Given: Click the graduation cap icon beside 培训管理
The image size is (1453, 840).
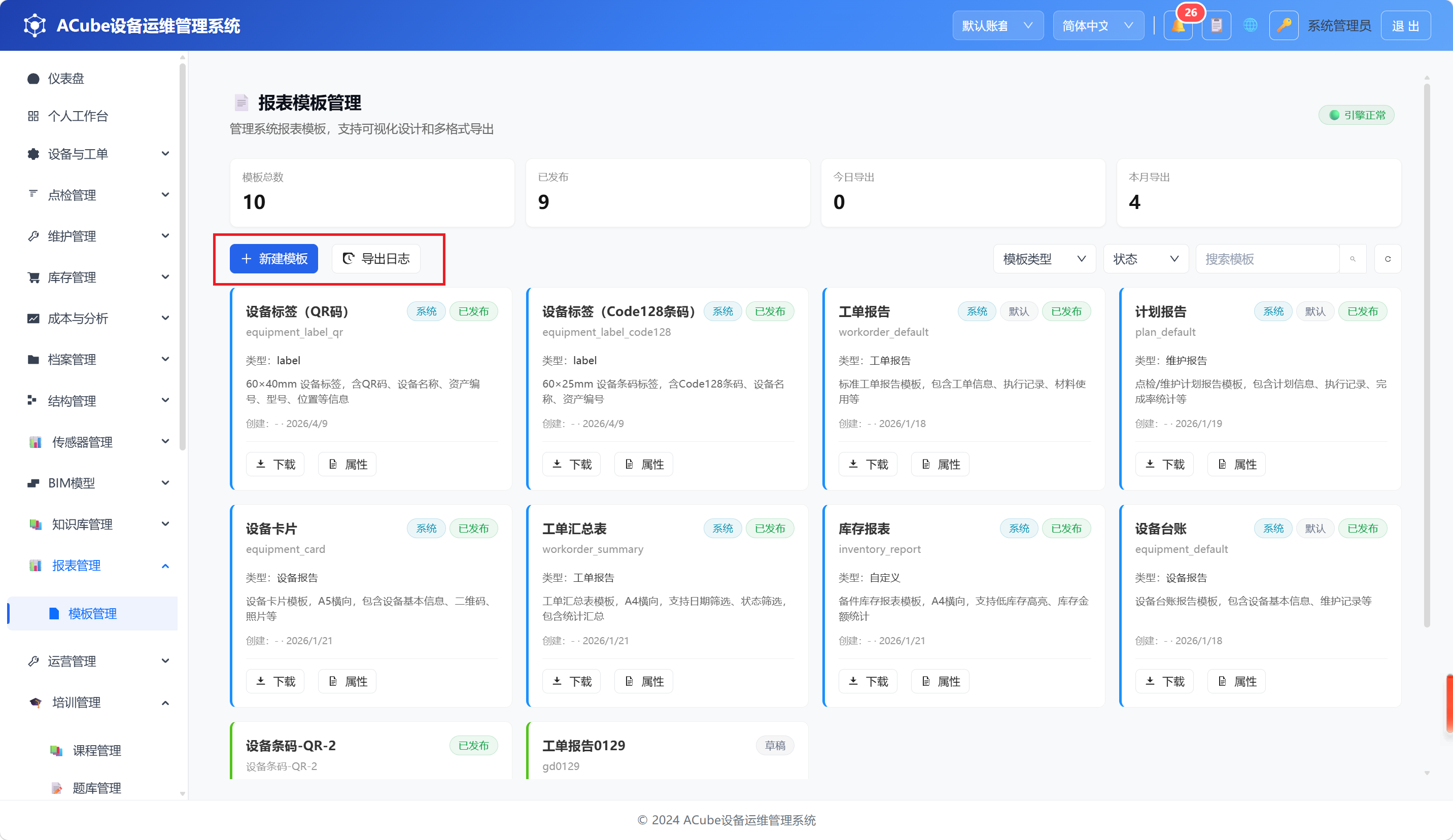Looking at the screenshot, I should (35, 703).
